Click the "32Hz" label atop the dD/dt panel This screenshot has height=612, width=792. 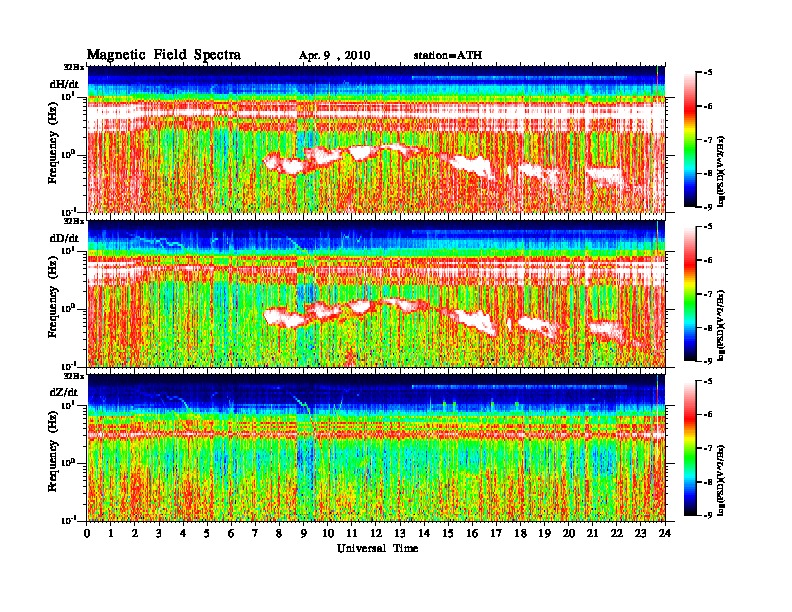point(74,221)
